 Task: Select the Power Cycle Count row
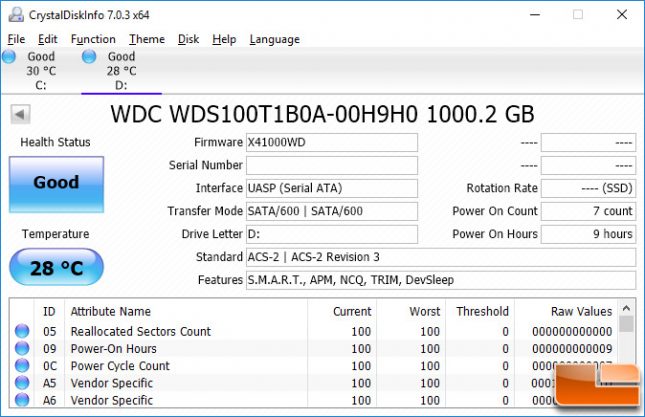(x=313, y=366)
